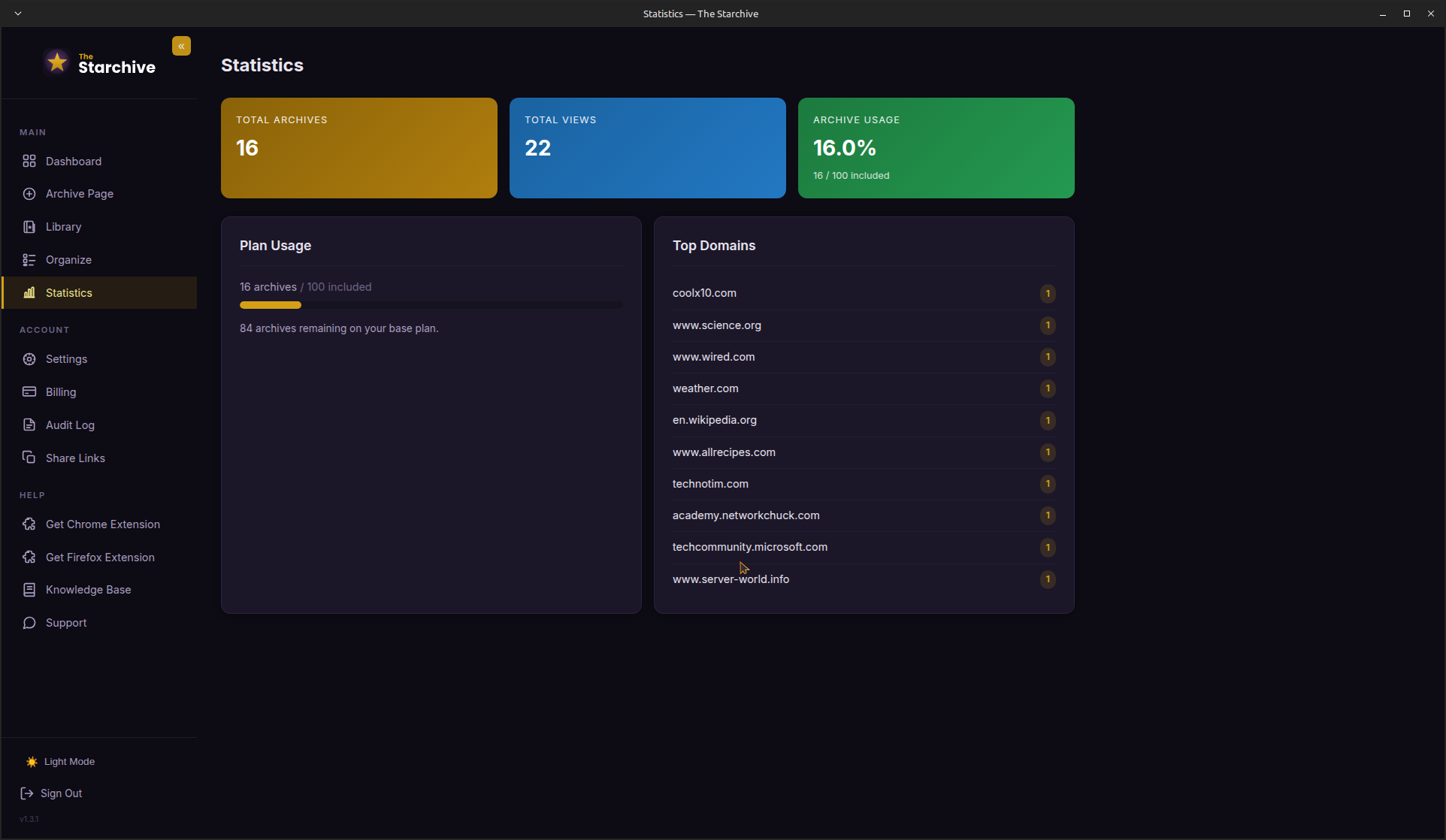Click the Light Mode sun icon
The width and height of the screenshot is (1446, 840).
pos(32,762)
